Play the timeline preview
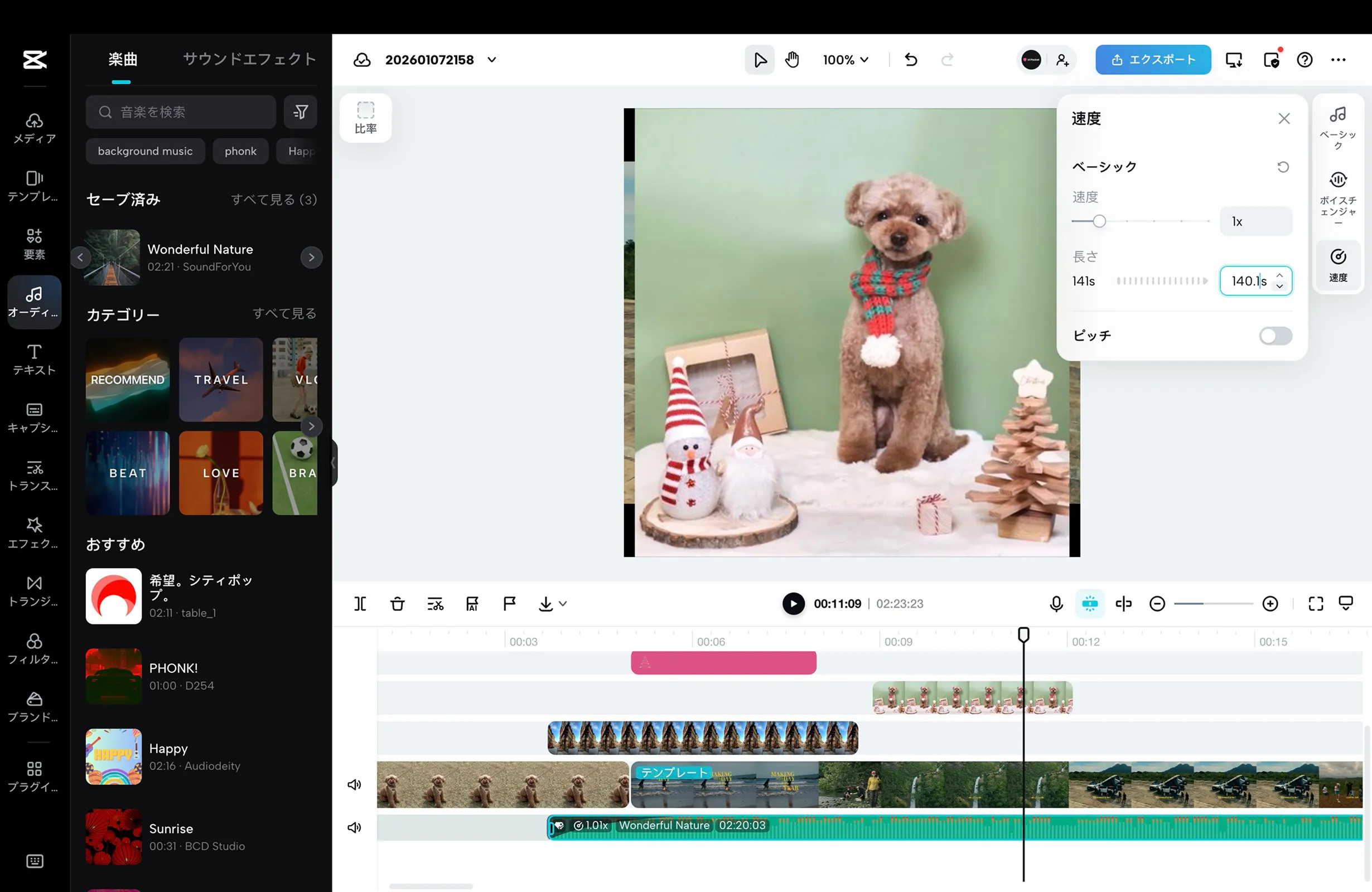 click(x=793, y=603)
